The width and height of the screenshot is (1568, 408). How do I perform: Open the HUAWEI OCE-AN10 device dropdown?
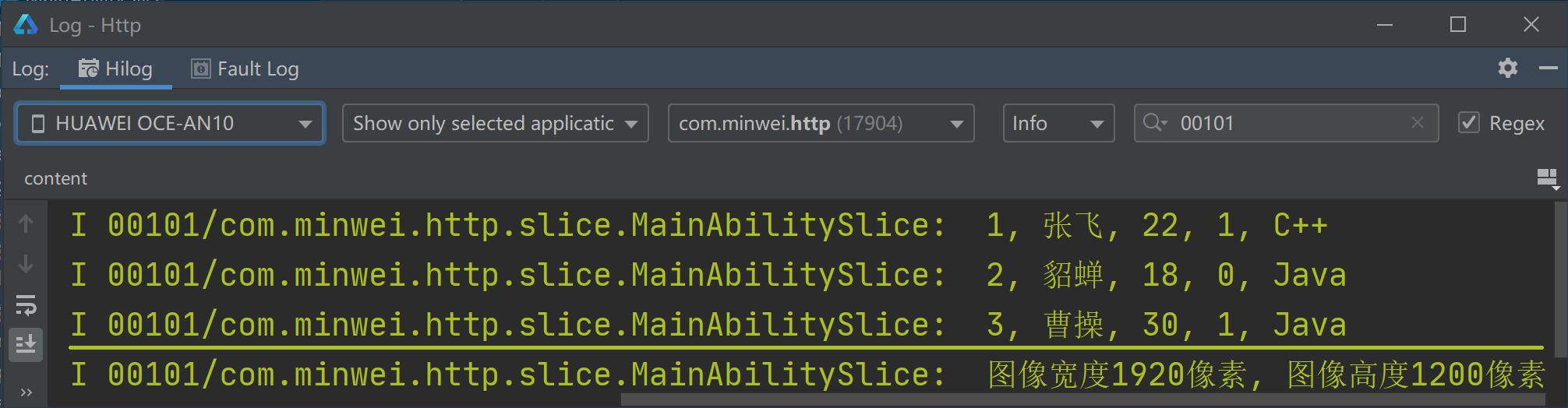click(170, 123)
